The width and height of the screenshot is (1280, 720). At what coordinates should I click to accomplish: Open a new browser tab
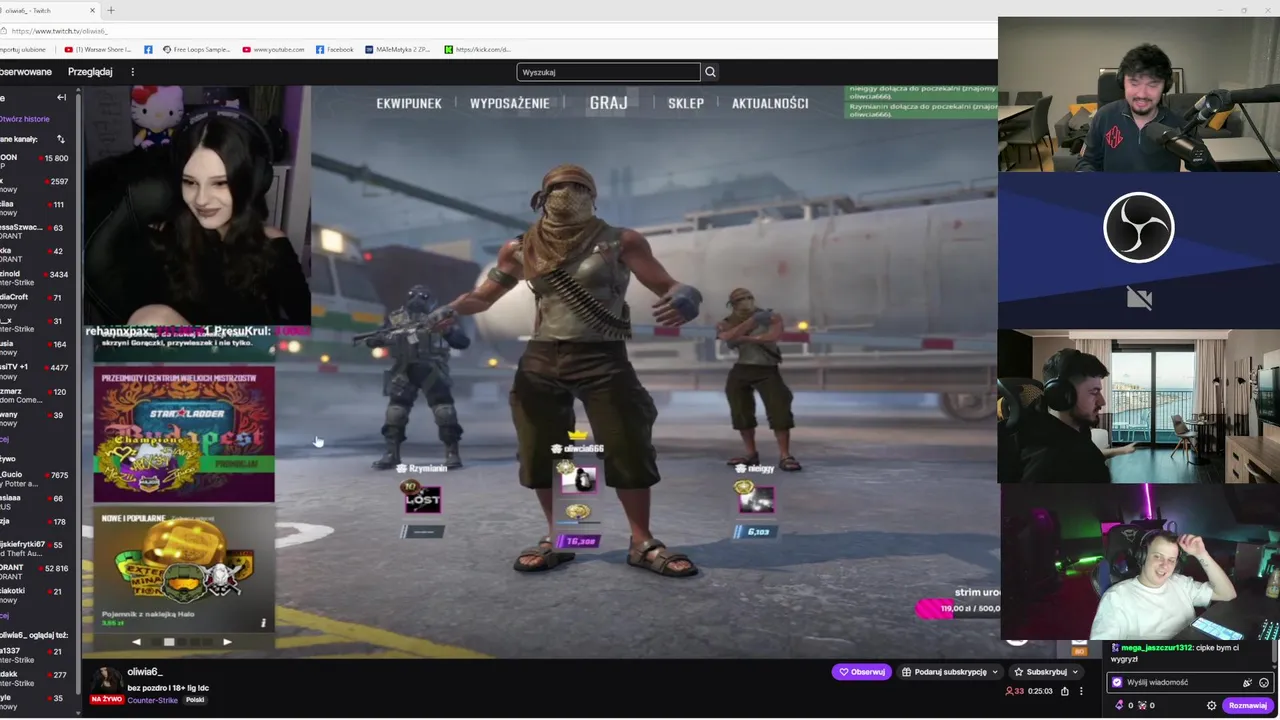pos(111,10)
